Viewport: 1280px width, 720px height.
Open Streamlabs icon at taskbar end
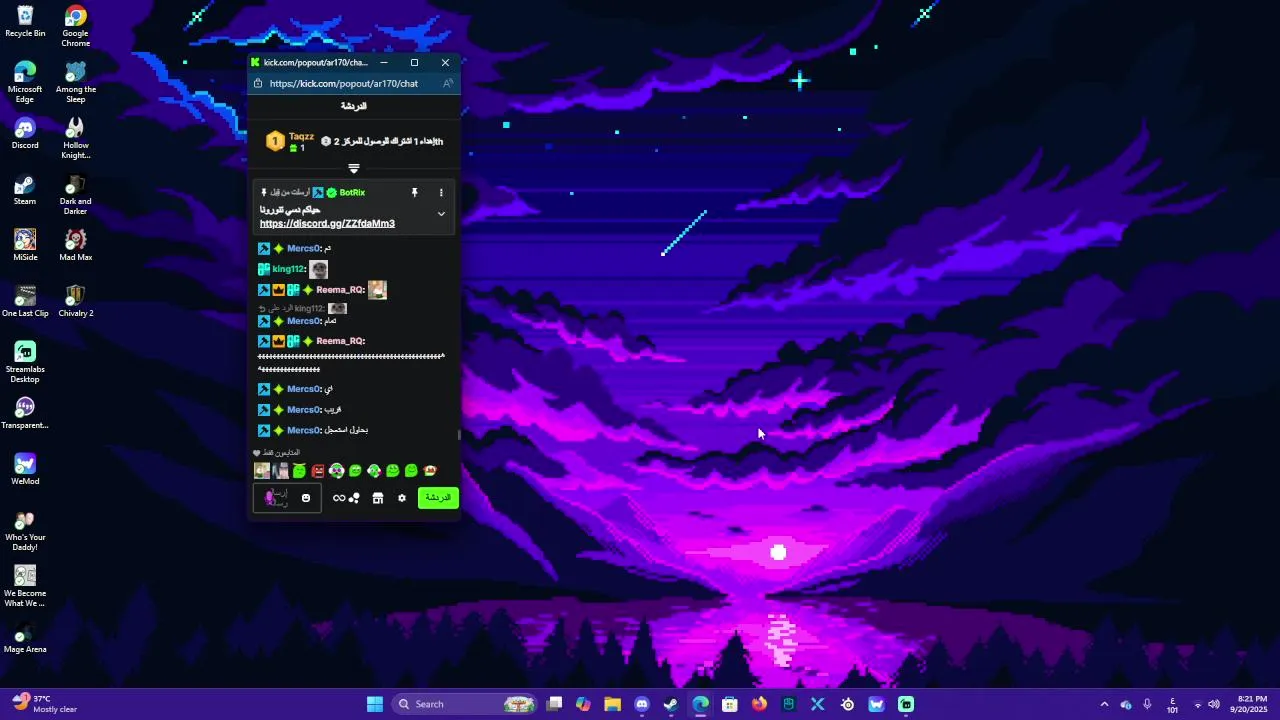(x=906, y=704)
